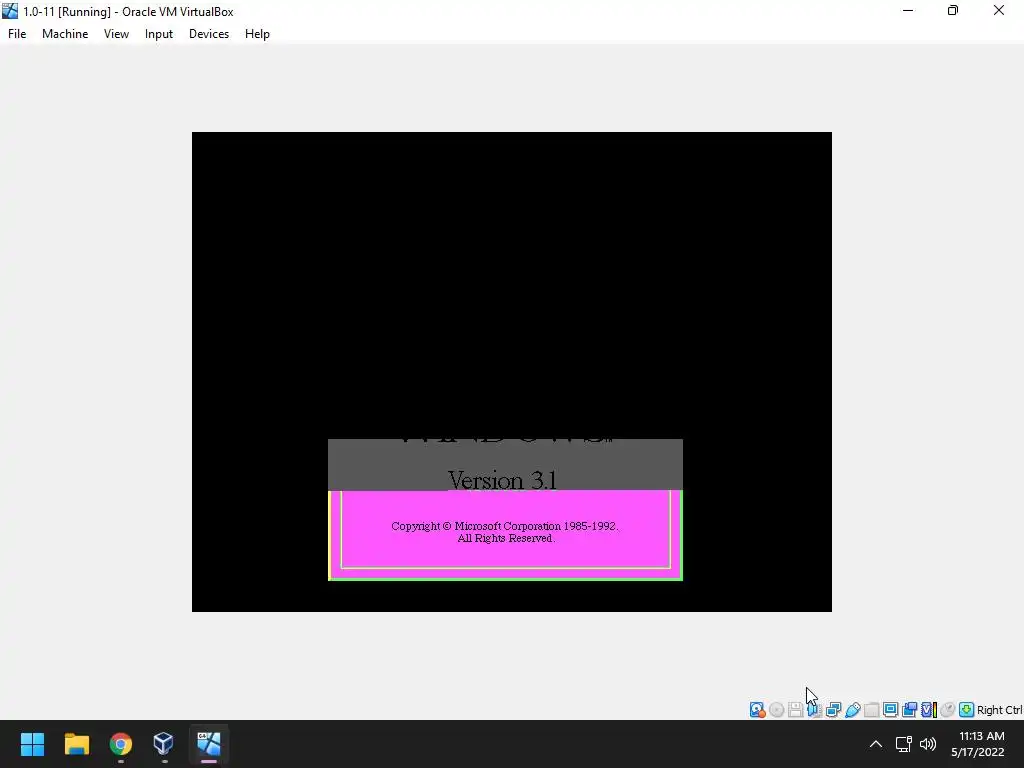Expand the hidden system tray icons
1024x768 pixels.
coord(876,744)
